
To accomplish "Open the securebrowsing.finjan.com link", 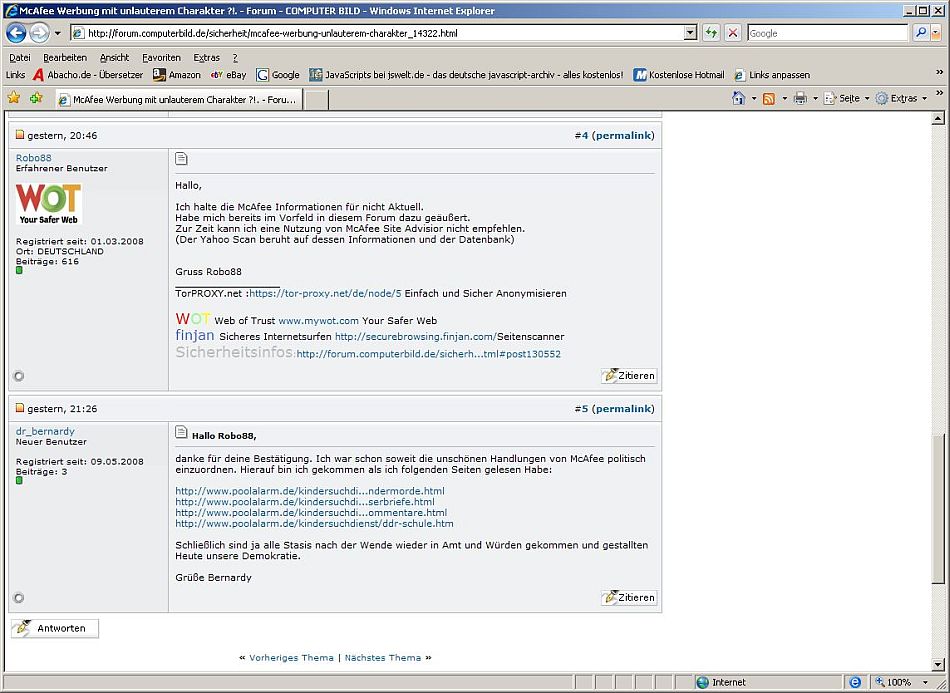I will (x=416, y=336).
